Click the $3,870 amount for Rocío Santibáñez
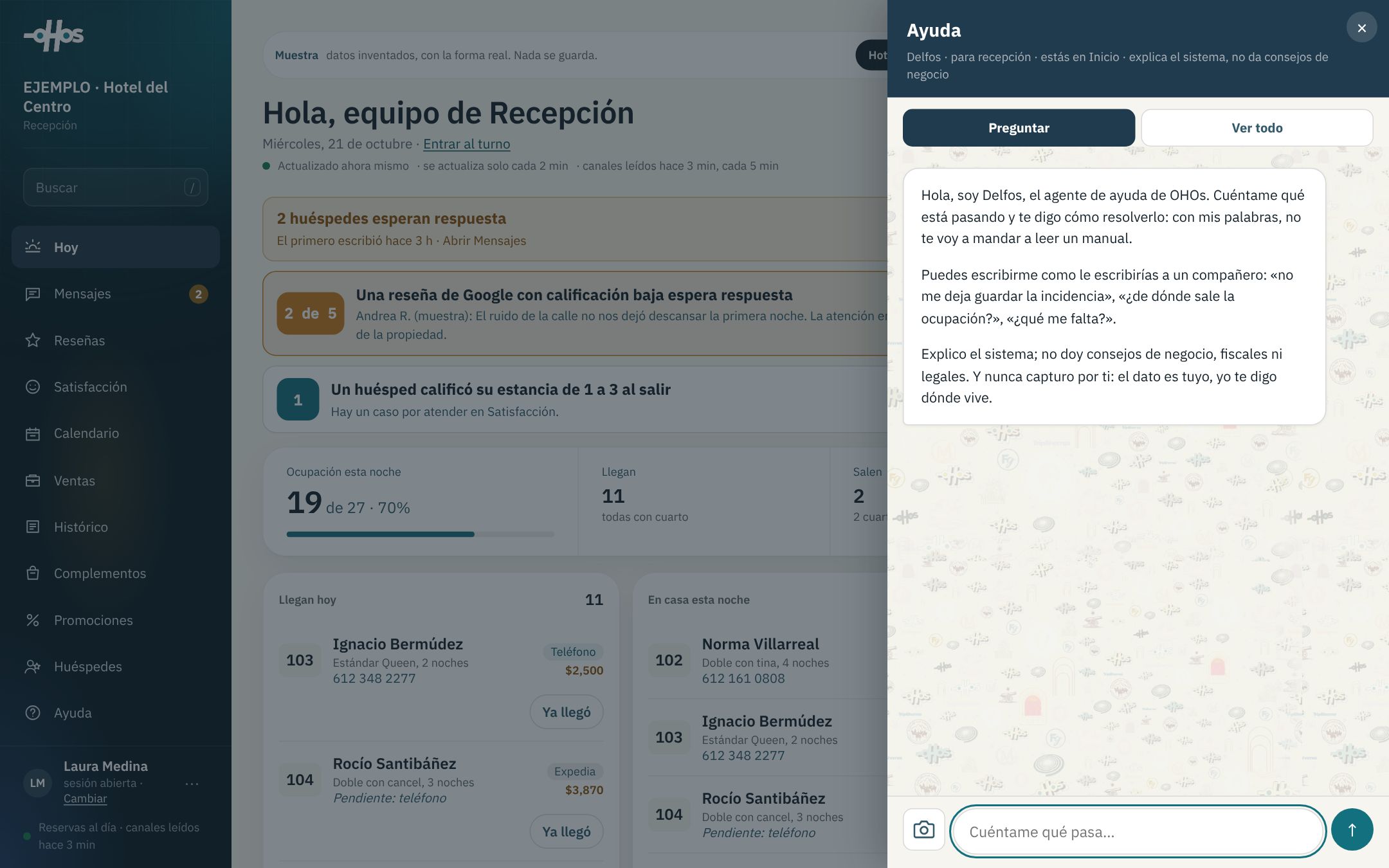 tap(584, 790)
